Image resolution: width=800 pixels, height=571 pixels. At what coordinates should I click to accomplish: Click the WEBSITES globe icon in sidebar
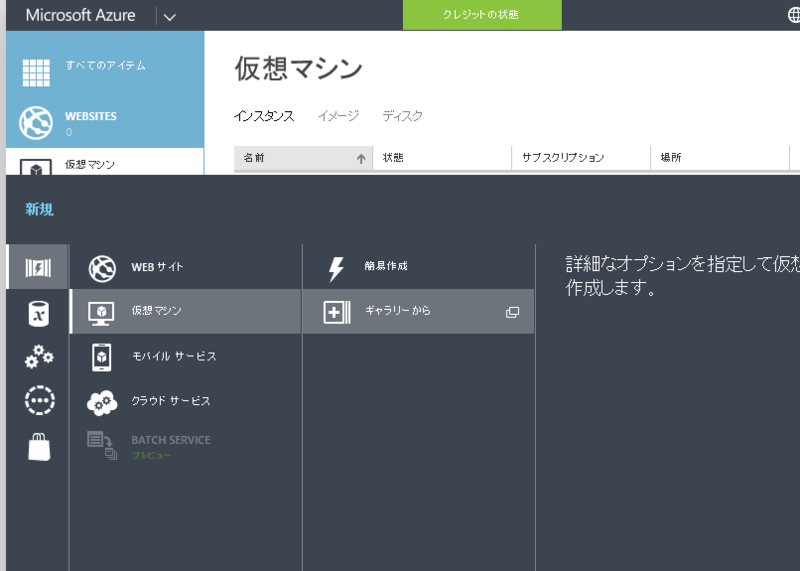coord(36,123)
